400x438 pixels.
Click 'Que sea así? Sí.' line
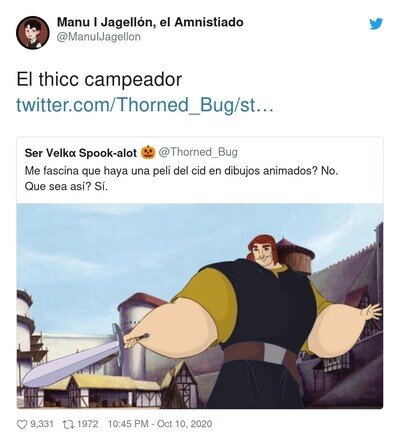point(66,187)
